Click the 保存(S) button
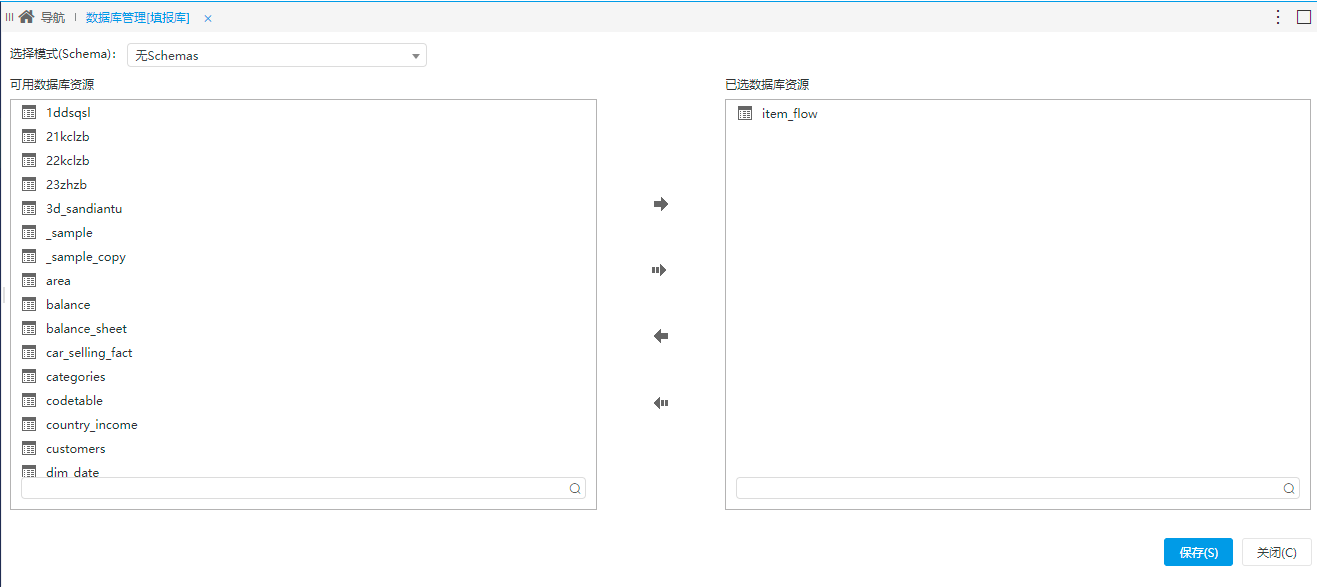This screenshot has width=1317, height=587. coord(1198,552)
